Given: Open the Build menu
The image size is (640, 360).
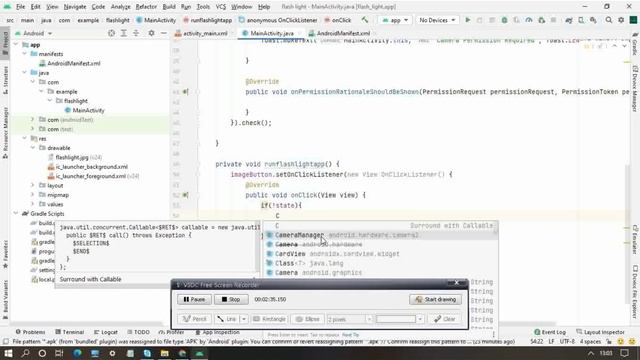Looking at the screenshot, I should [169, 7].
